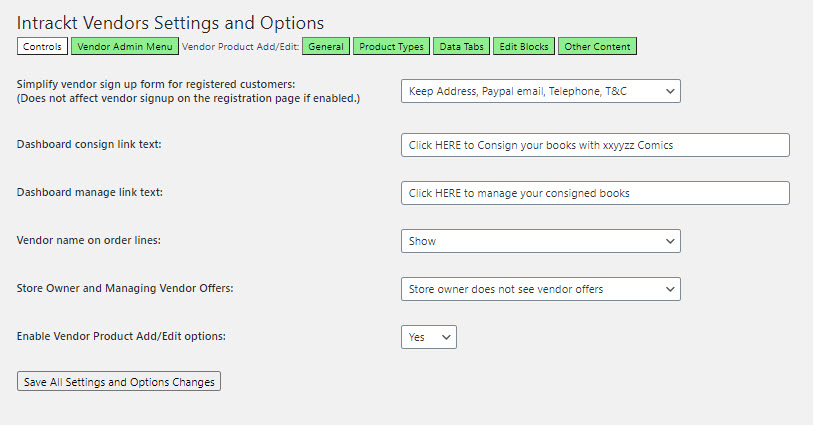The image size is (813, 425).
Task: Switch to the Vendor Admin Menu tab
Action: (x=125, y=46)
